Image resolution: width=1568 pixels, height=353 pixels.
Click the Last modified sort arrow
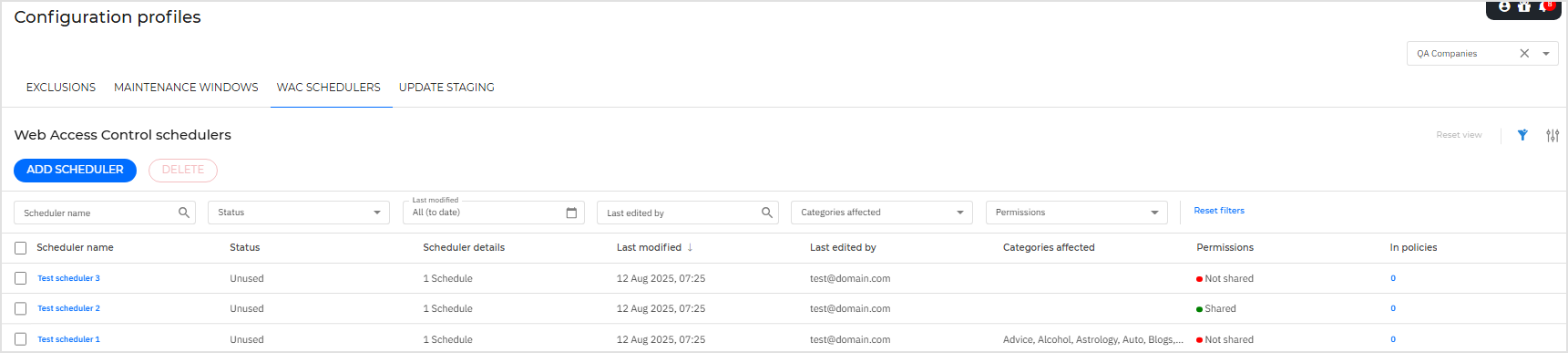click(690, 247)
